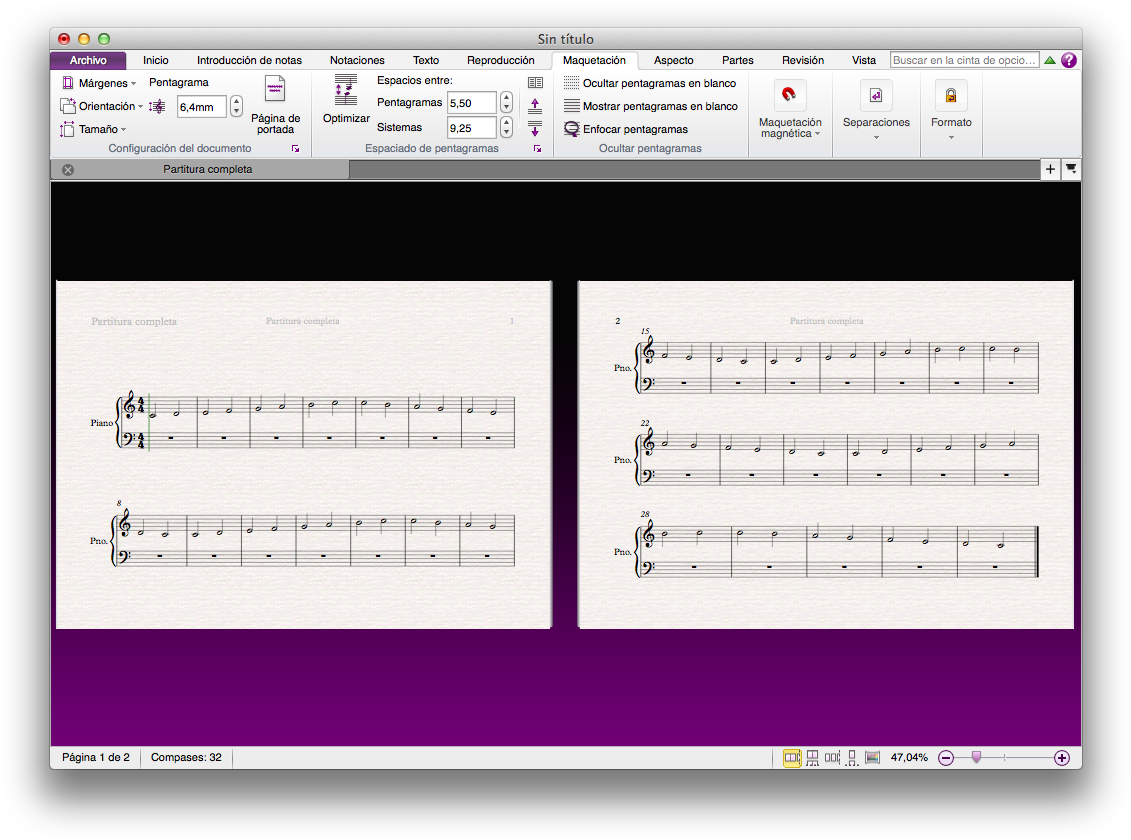Select vertical spread page view icon

point(812,758)
